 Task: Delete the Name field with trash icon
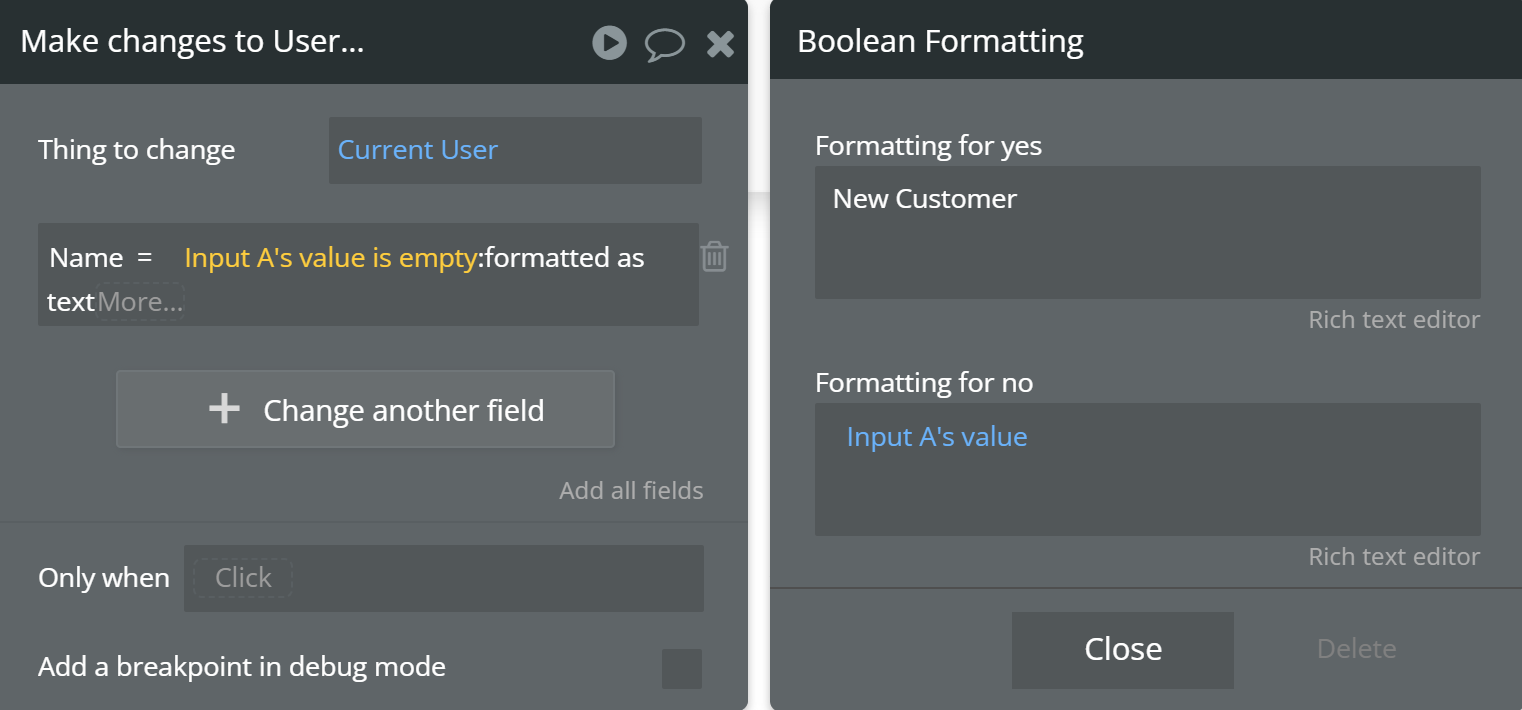point(714,257)
